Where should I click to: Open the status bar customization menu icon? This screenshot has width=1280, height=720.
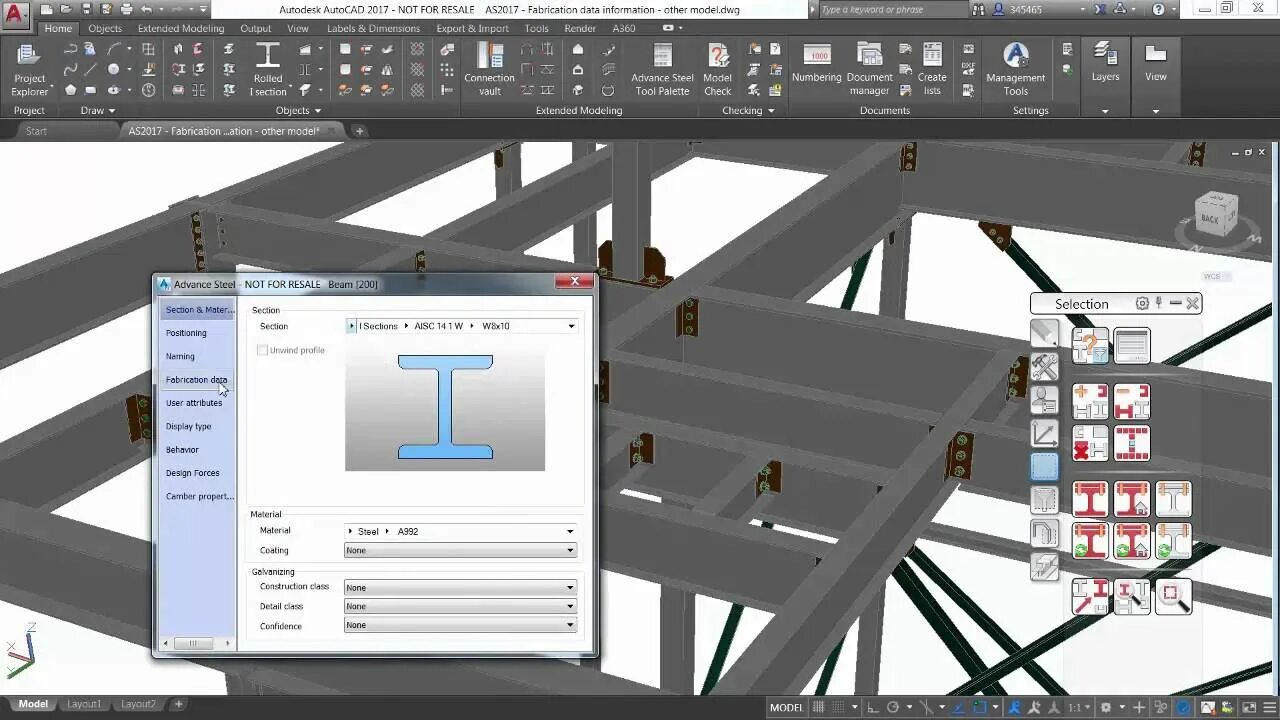1268,707
